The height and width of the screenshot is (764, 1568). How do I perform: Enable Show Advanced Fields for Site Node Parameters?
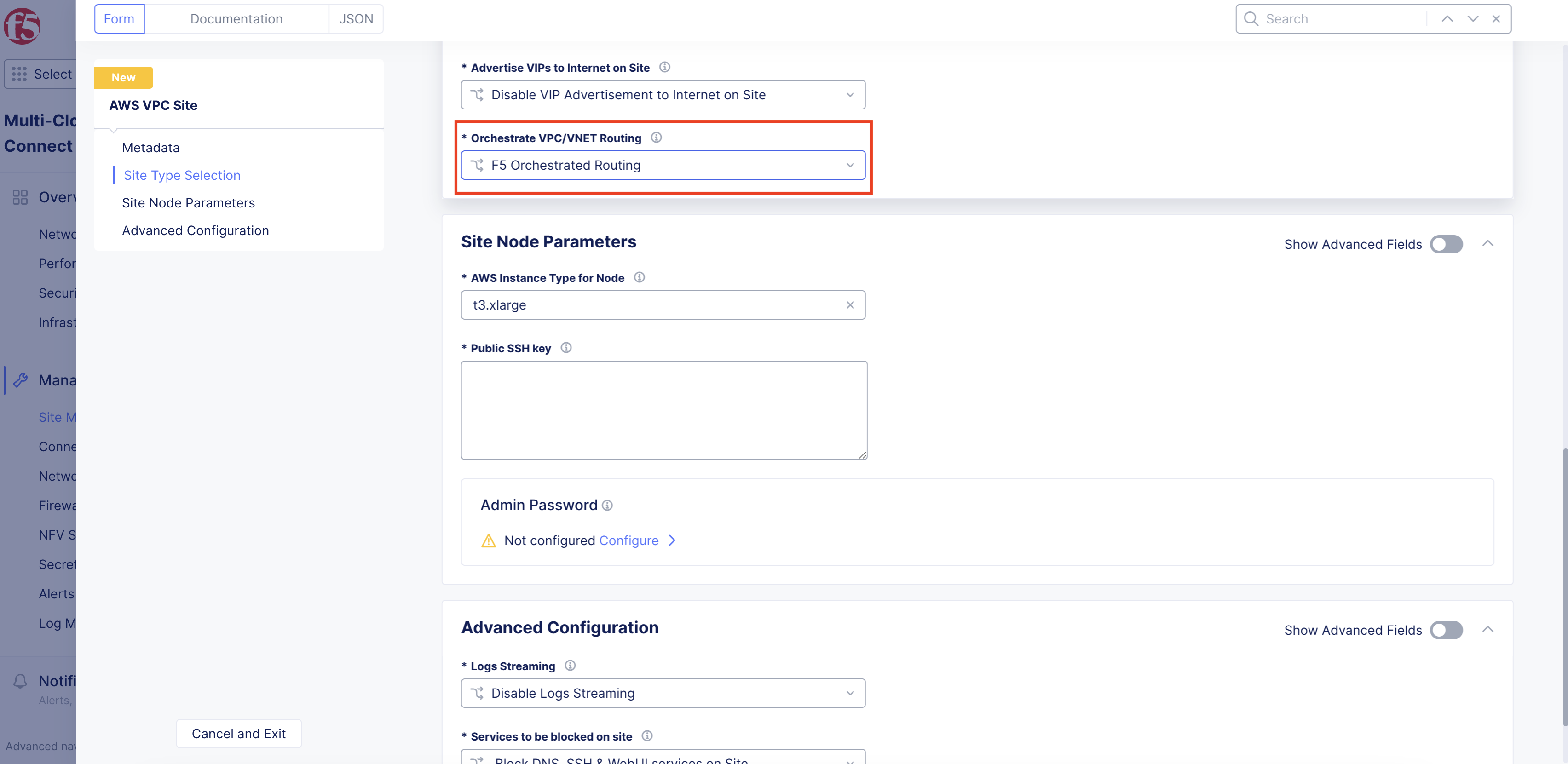[x=1446, y=244]
